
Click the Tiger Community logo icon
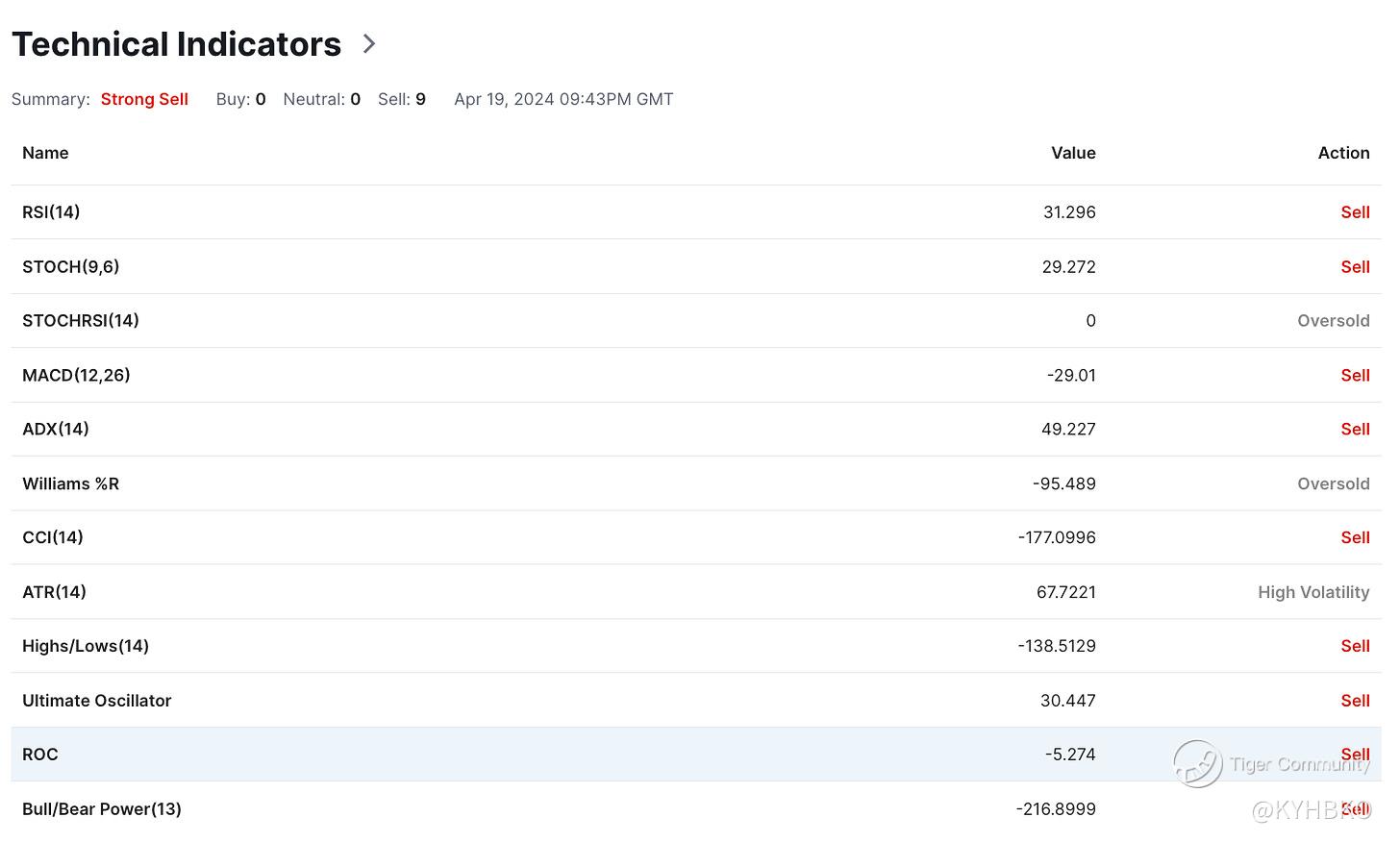point(1197,763)
